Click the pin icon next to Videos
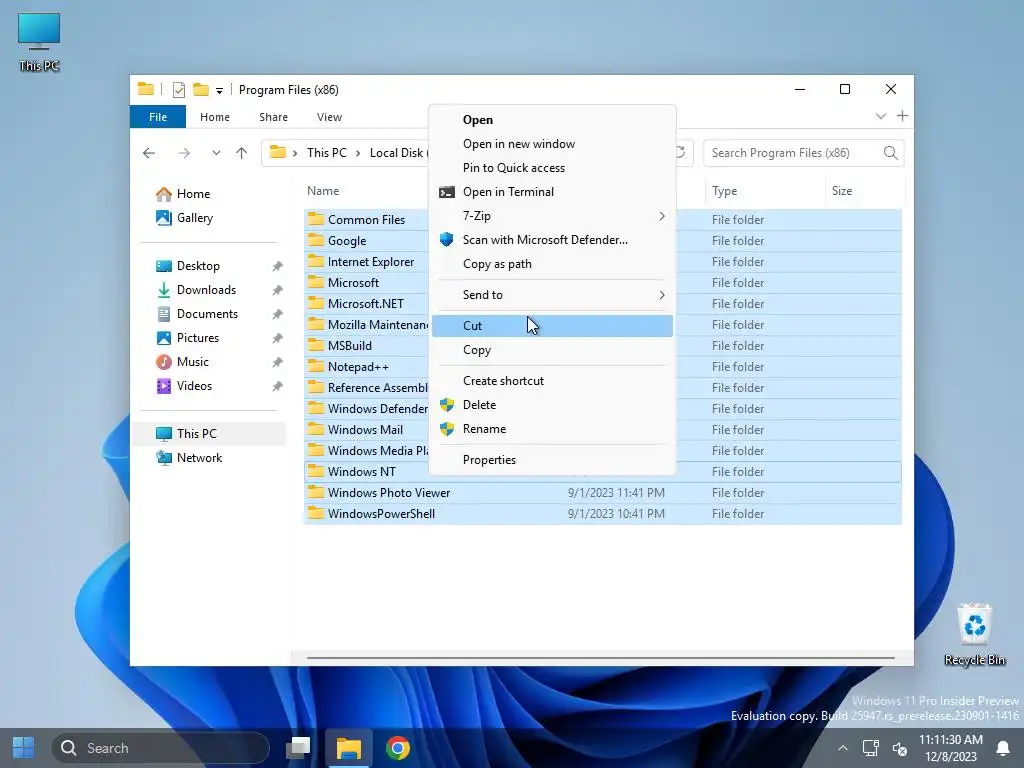Image resolution: width=1024 pixels, height=768 pixels. click(x=278, y=387)
